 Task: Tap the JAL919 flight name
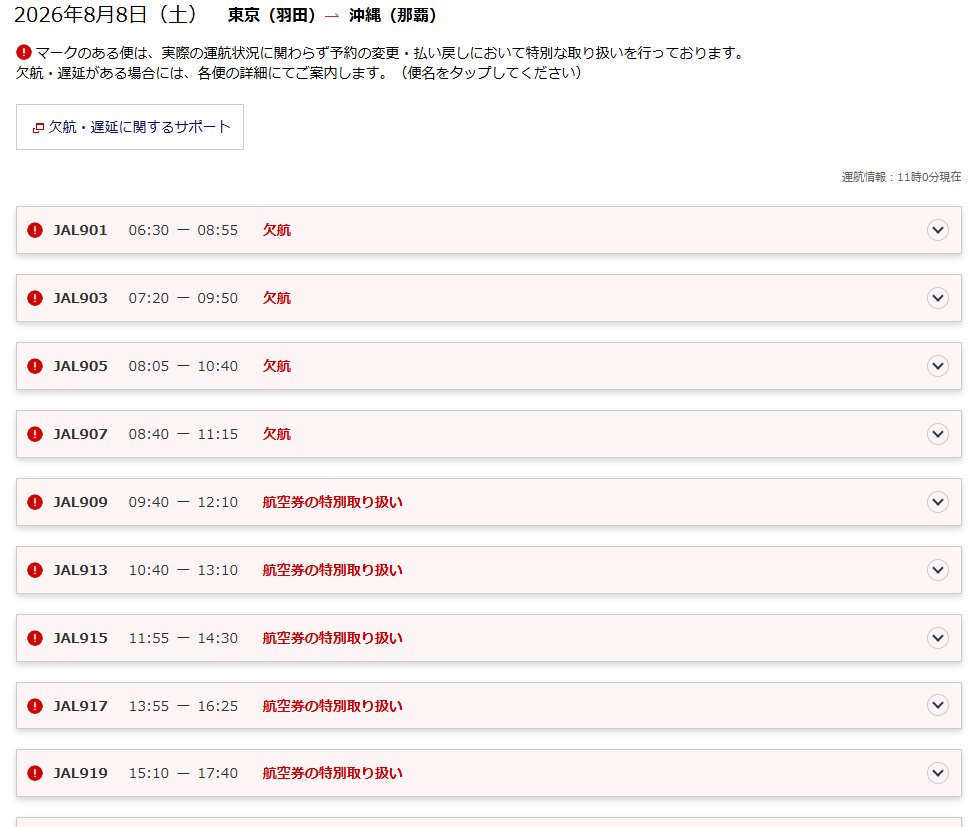(80, 773)
